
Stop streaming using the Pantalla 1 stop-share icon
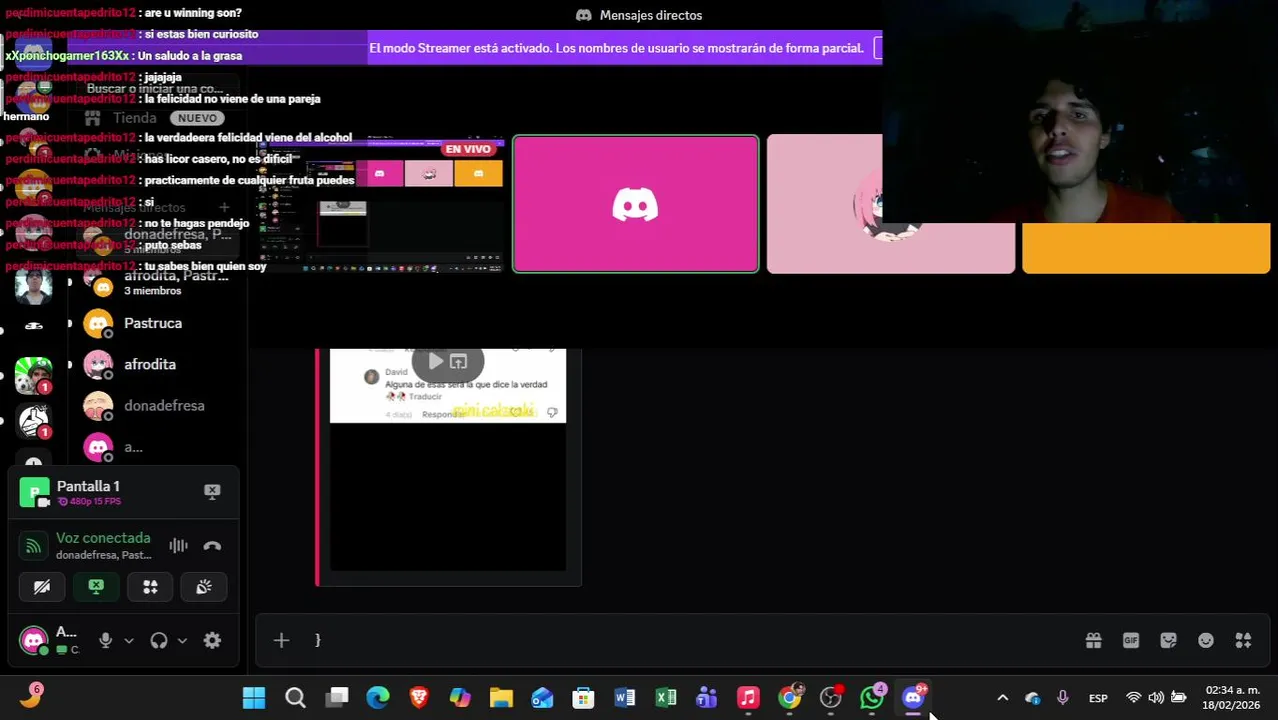[x=212, y=491]
